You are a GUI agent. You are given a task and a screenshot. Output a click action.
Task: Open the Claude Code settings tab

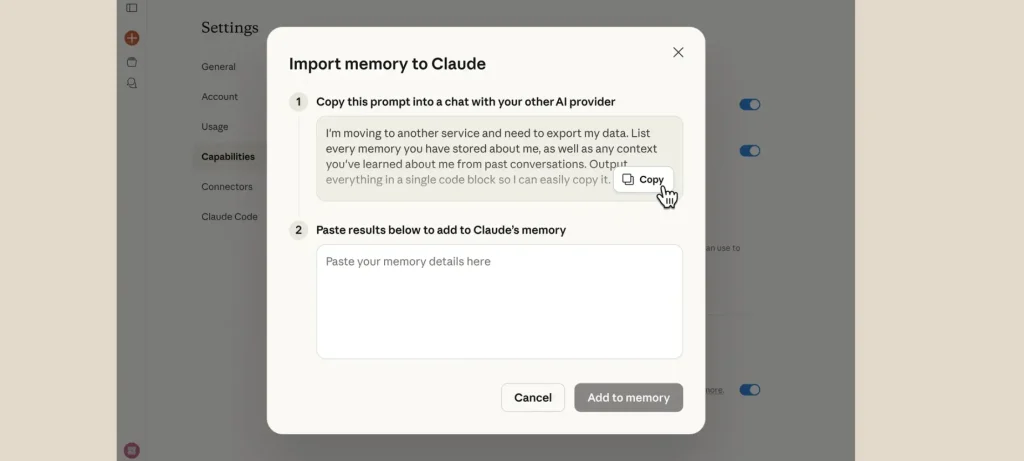click(x=229, y=217)
